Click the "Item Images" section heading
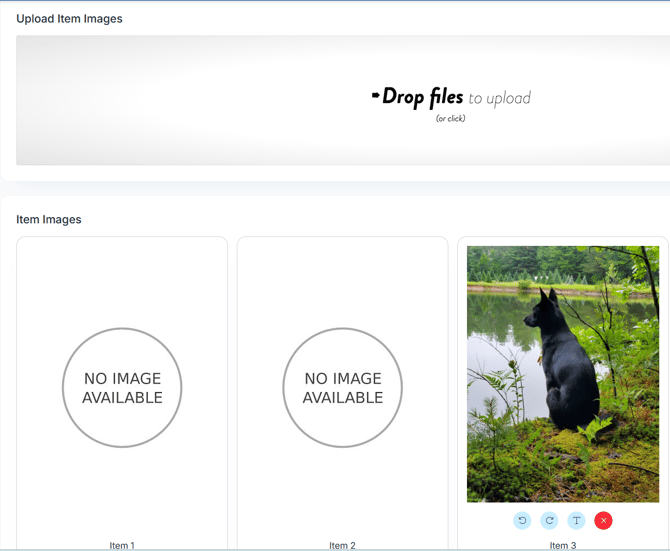Screen dimensions: 670x551 tap(49, 219)
